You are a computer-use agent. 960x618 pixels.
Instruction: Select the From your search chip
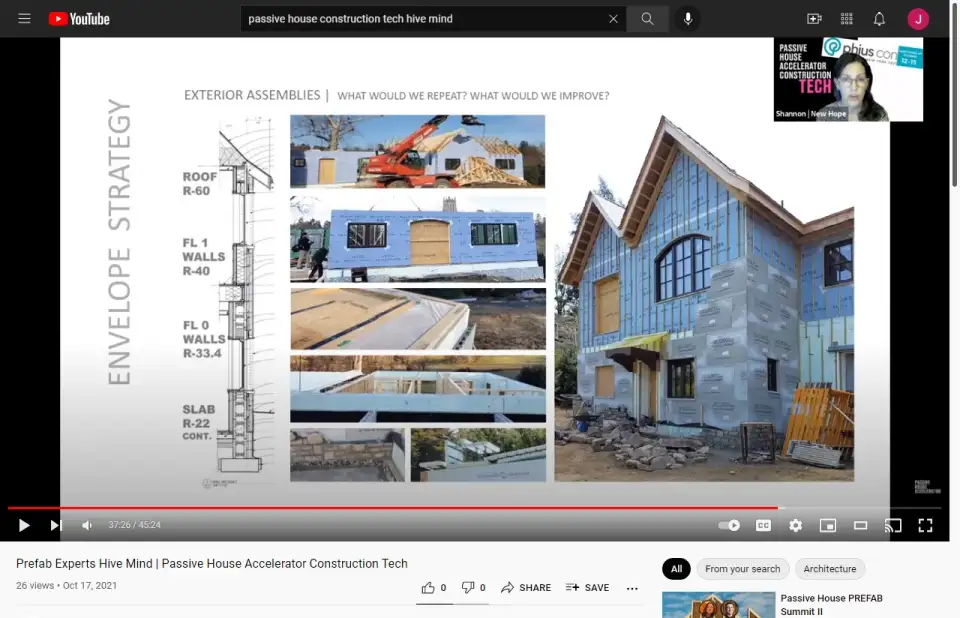click(742, 569)
